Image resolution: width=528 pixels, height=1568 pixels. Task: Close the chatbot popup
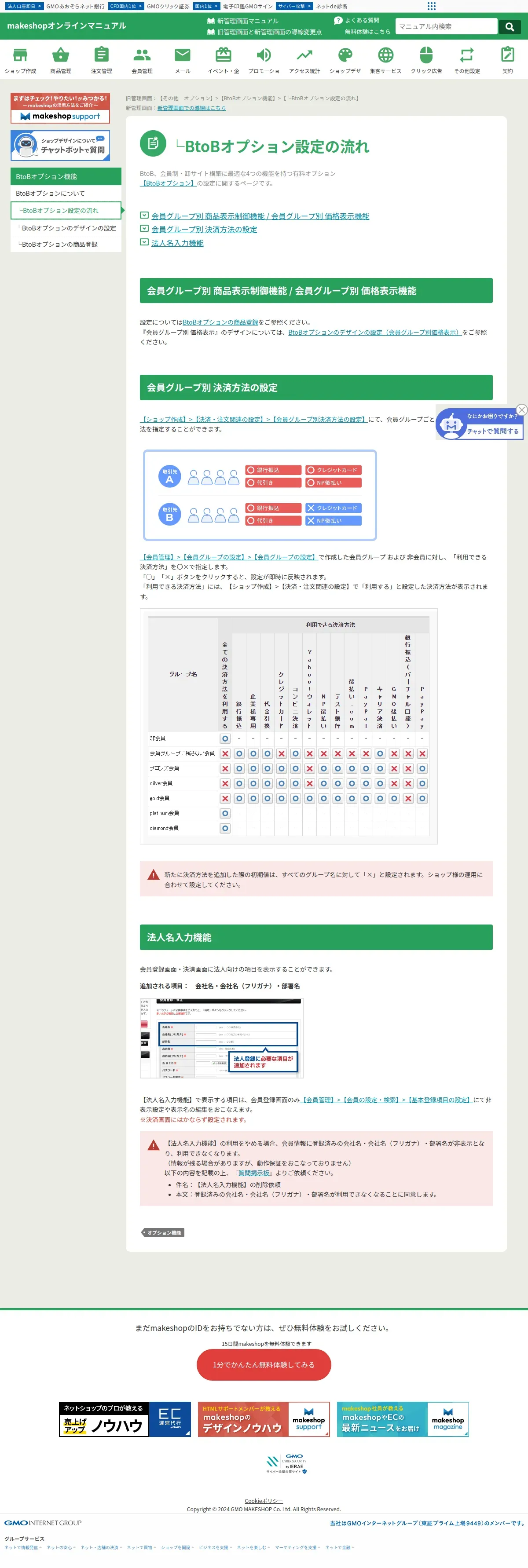point(521,409)
